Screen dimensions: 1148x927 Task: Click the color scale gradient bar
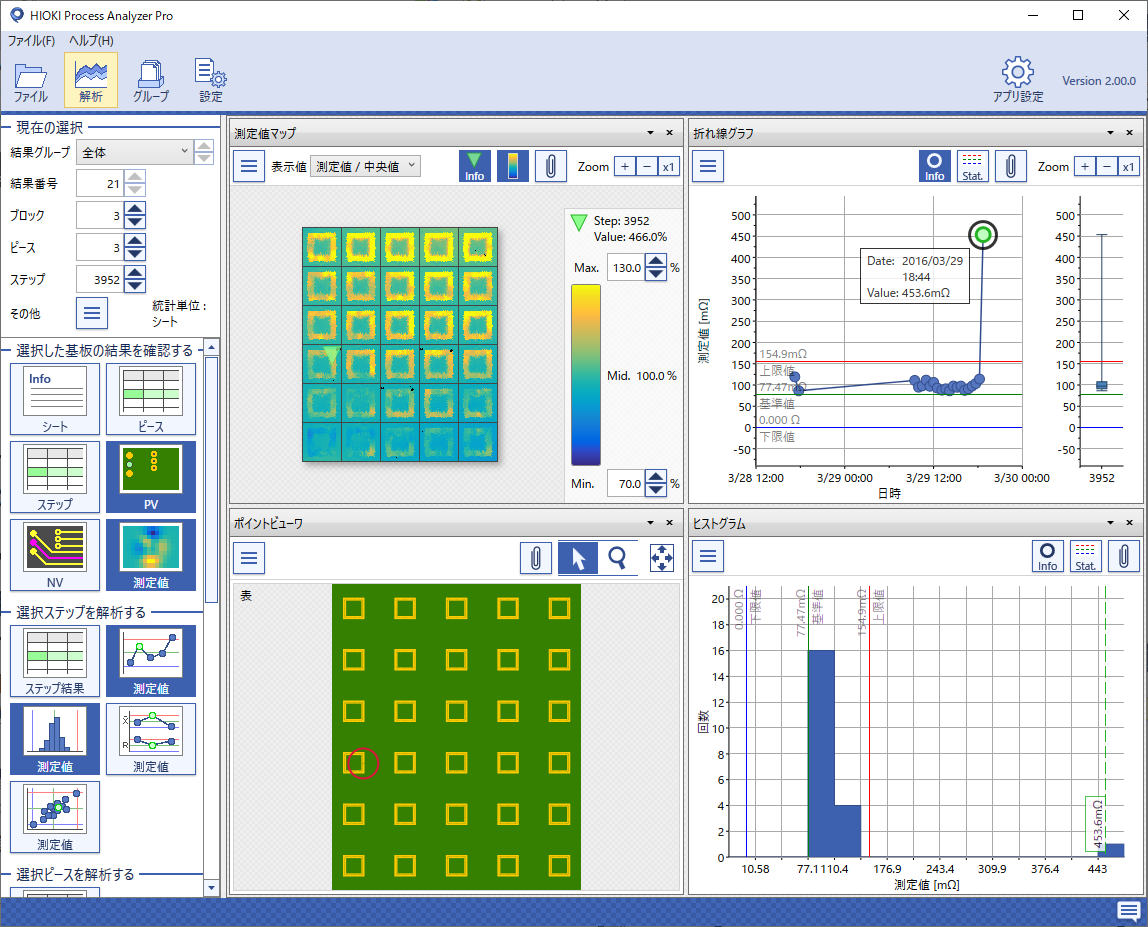[586, 375]
